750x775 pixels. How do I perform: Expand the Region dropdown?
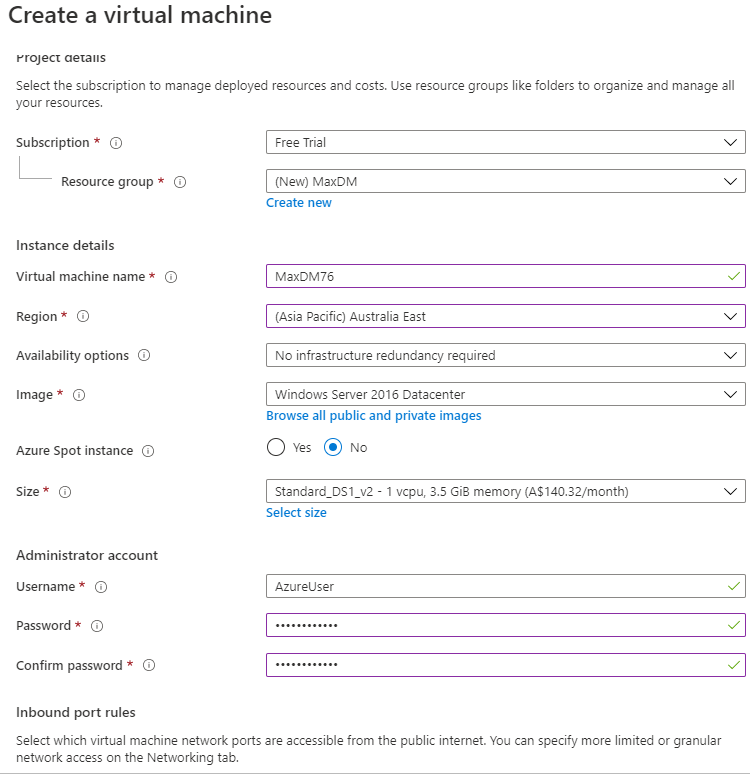(x=505, y=316)
